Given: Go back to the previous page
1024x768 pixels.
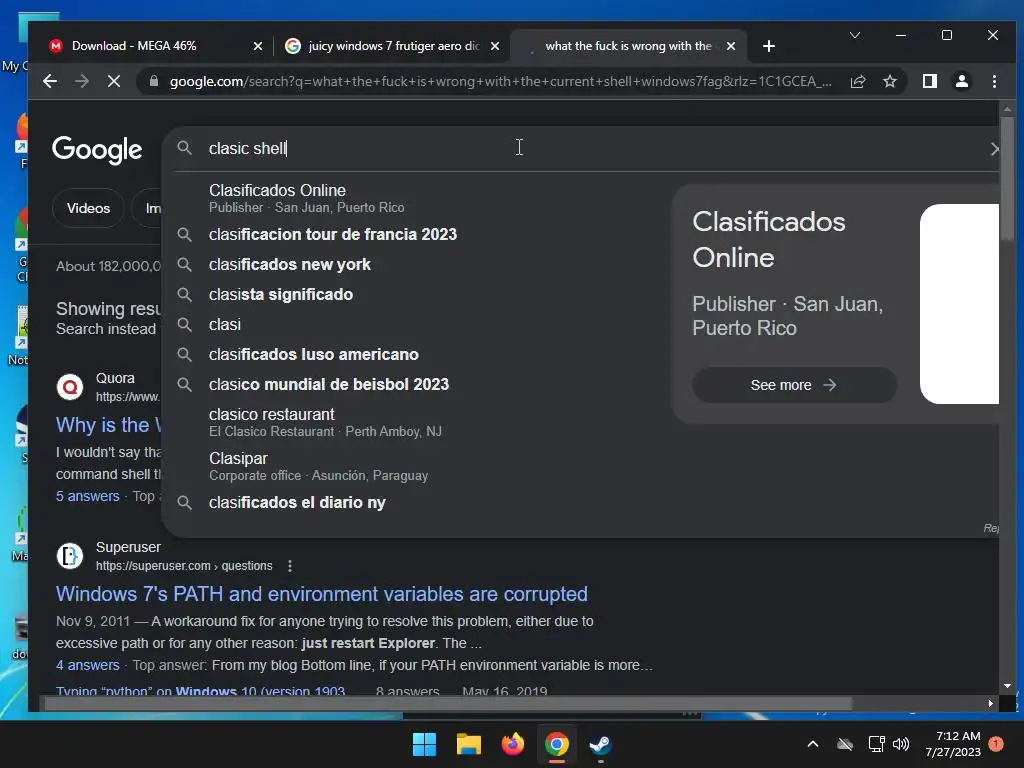Looking at the screenshot, I should tap(50, 81).
